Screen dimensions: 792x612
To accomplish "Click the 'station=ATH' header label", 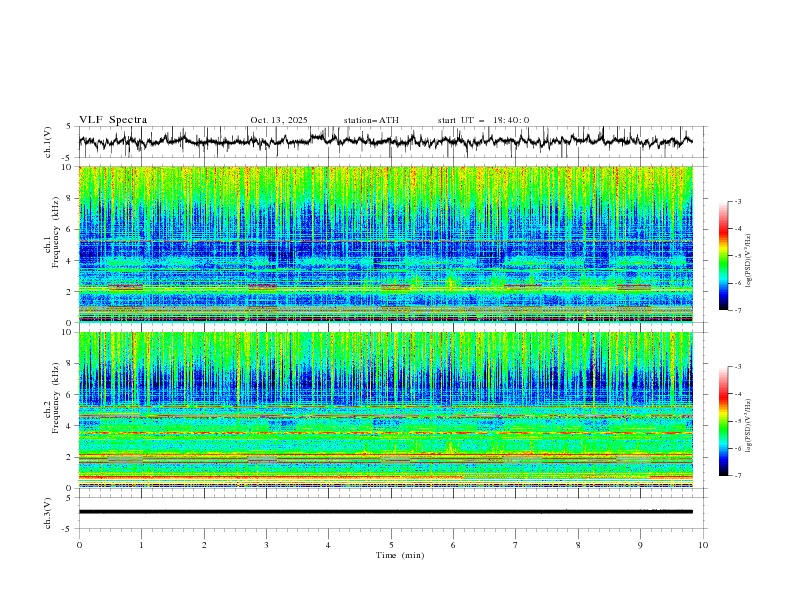I will [371, 120].
